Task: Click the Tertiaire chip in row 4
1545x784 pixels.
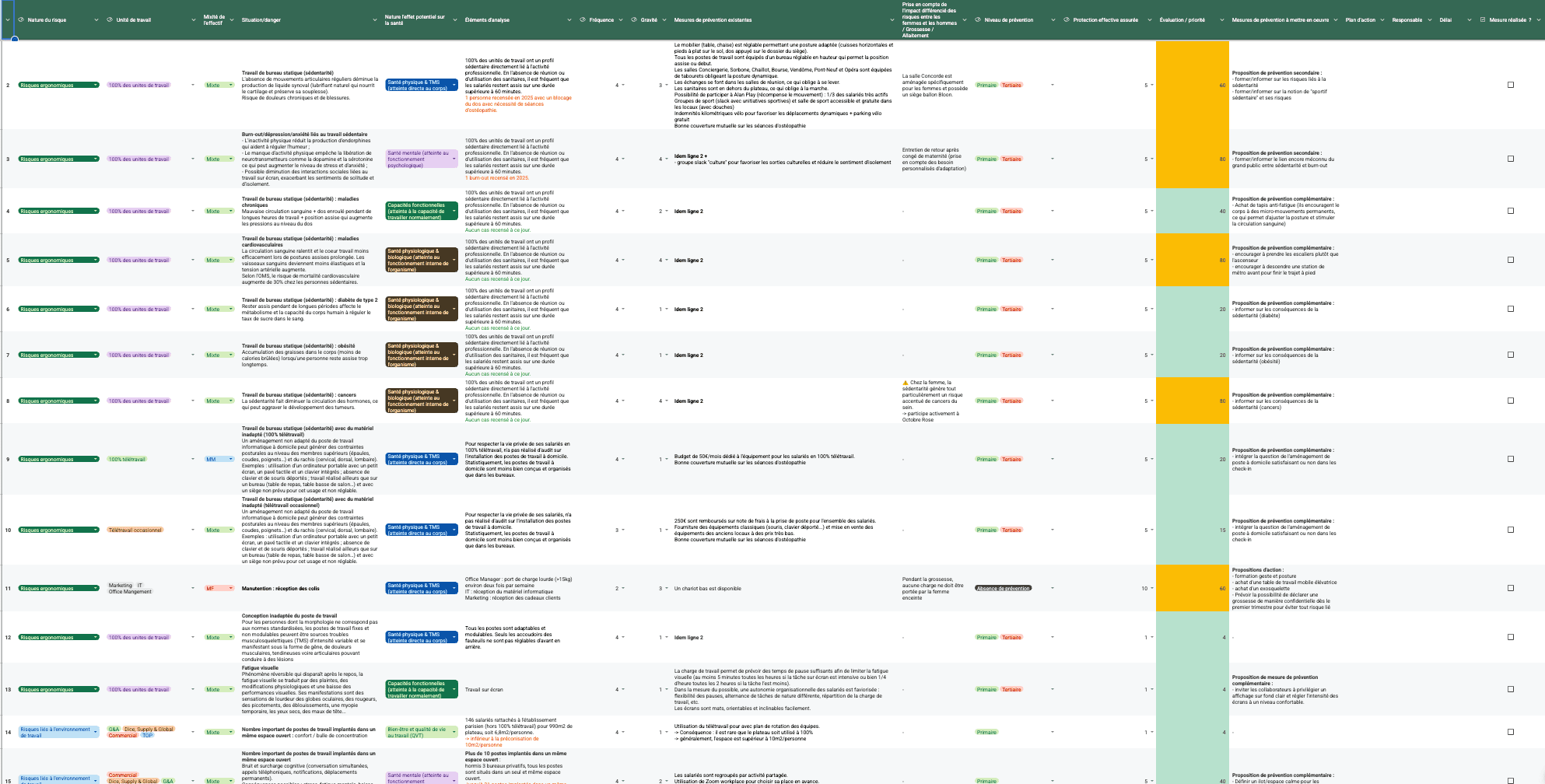Action: point(1011,211)
